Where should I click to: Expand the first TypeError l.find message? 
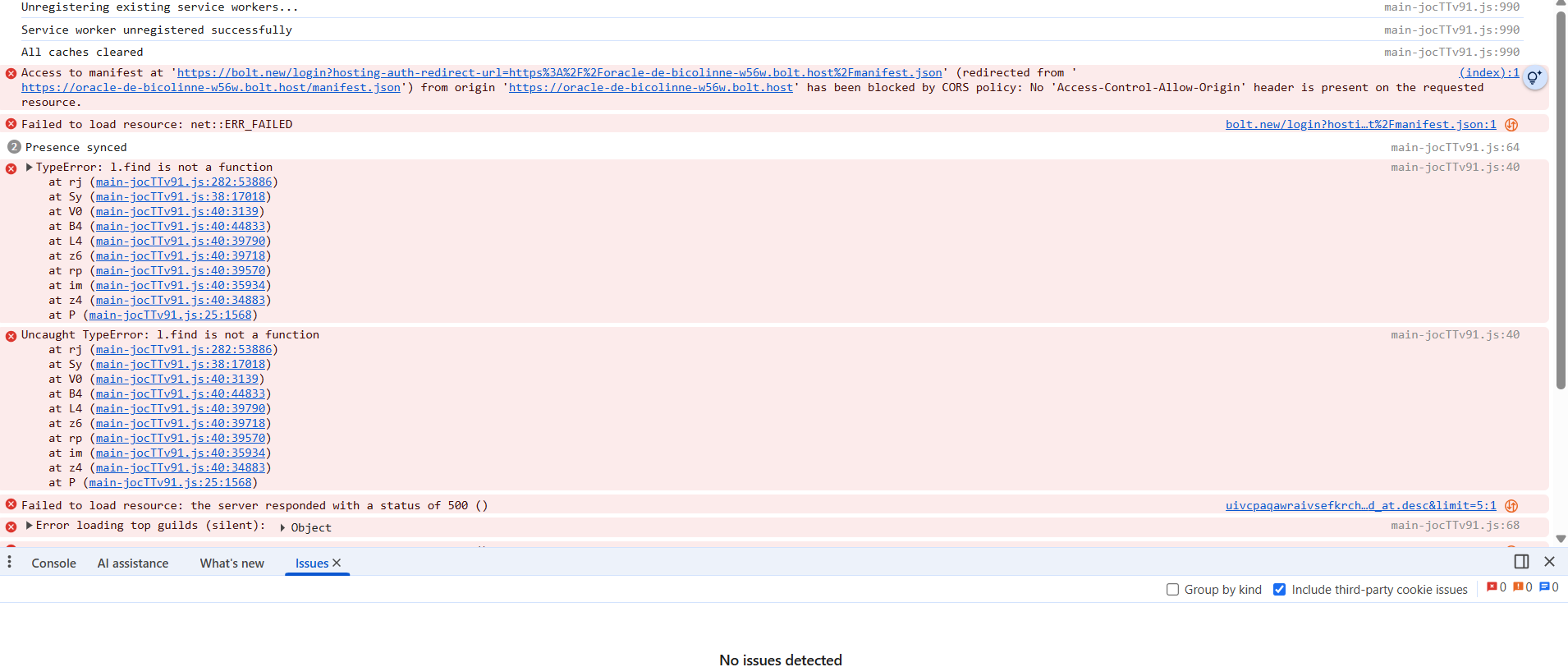click(30, 168)
